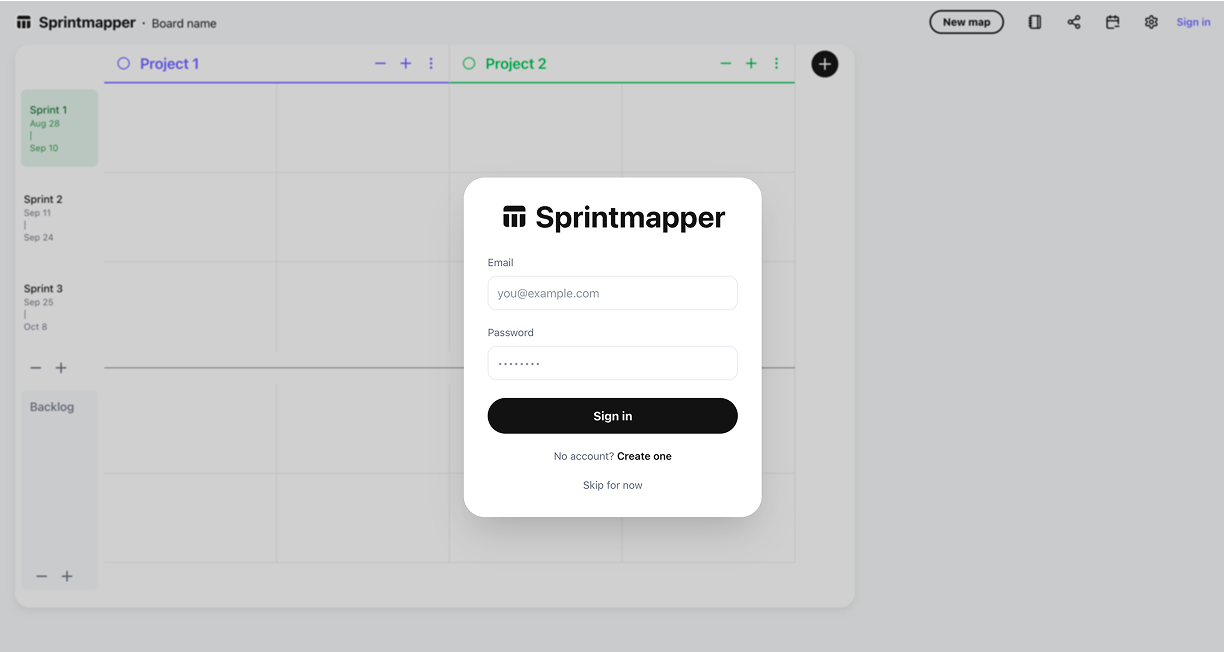Click the plus icon in Project 1 header
This screenshot has height=652, width=1224.
[x=406, y=63]
